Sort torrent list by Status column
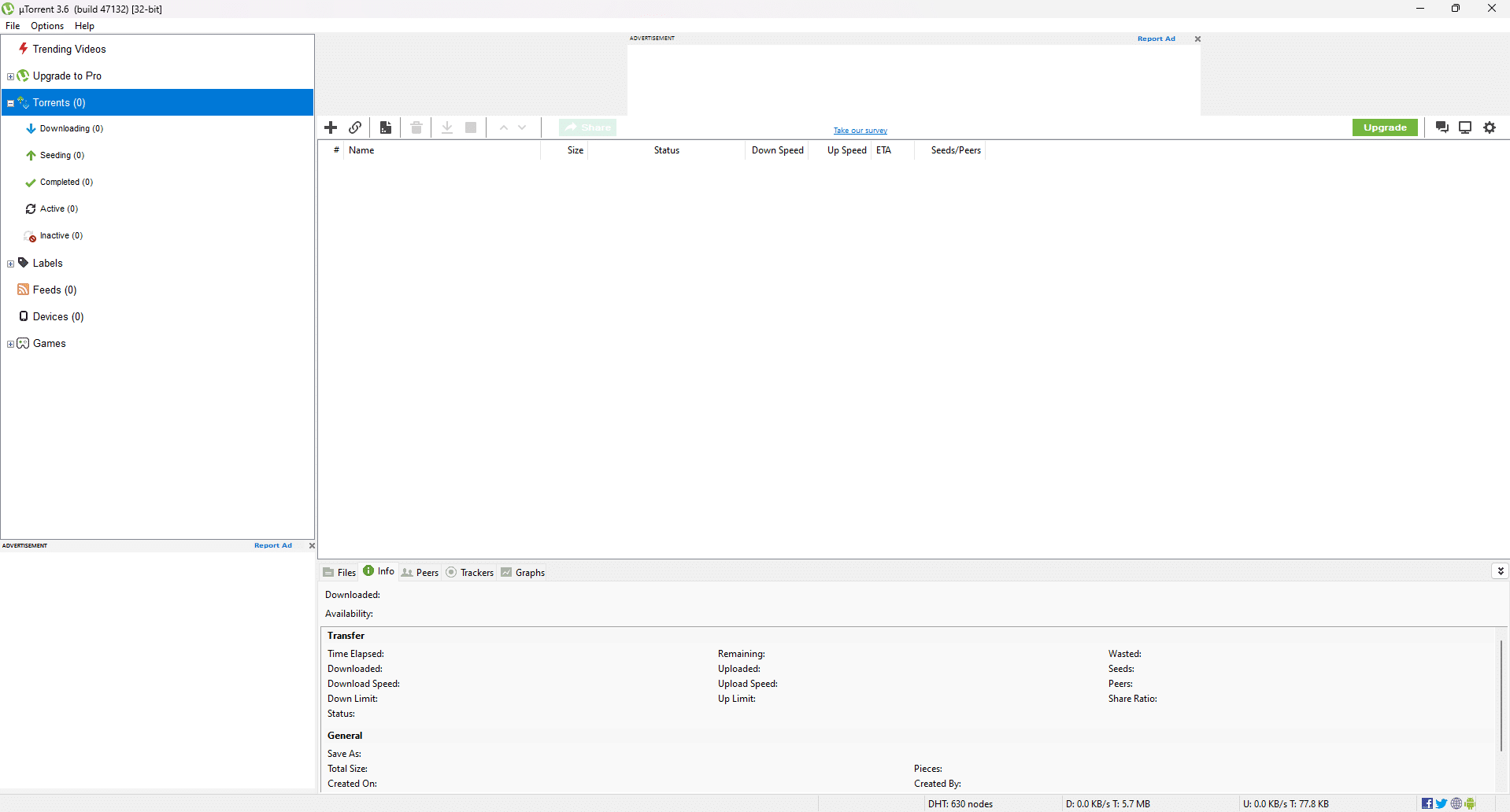Image resolution: width=1510 pixels, height=812 pixels. (667, 150)
